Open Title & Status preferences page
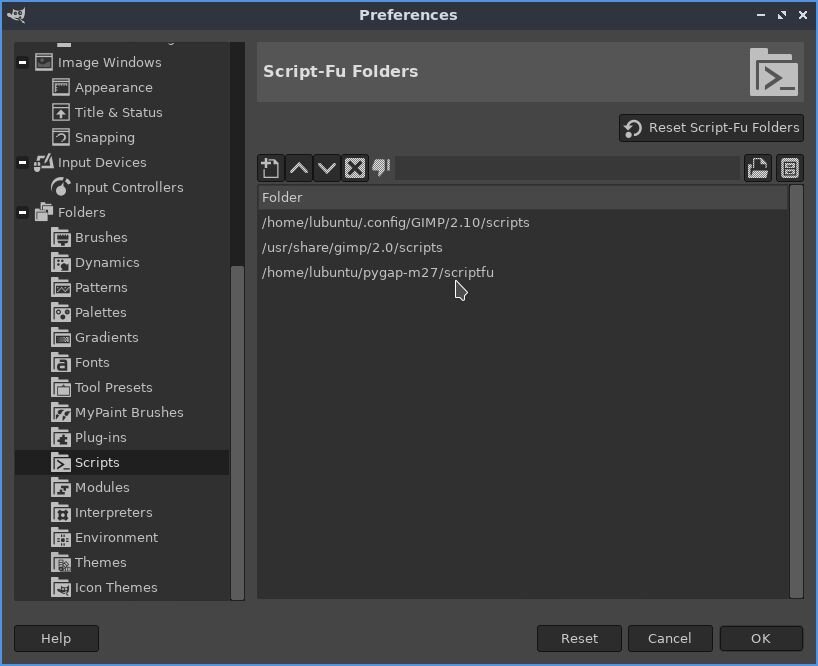The width and height of the screenshot is (818, 666). tap(118, 113)
